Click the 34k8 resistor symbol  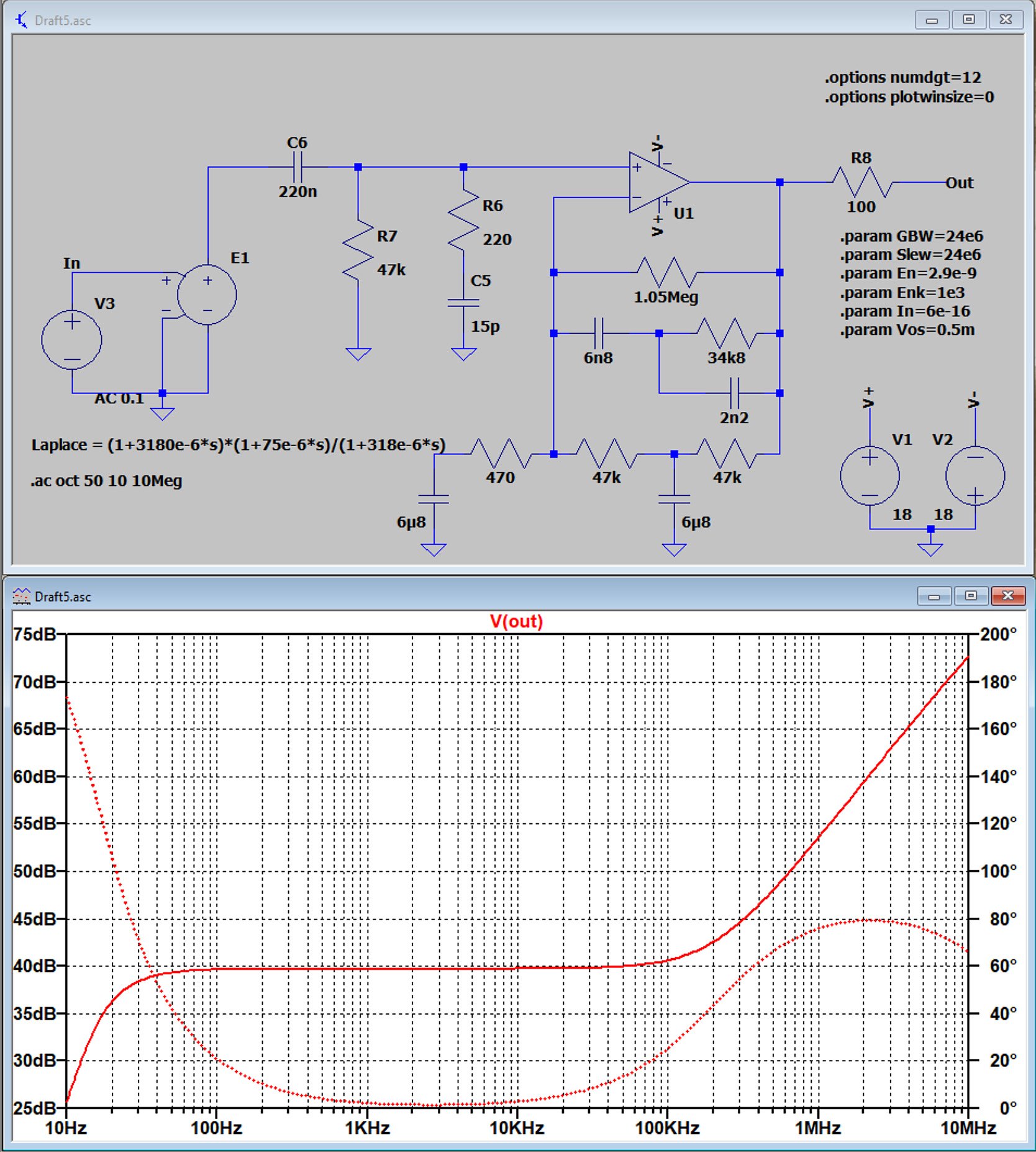tap(727, 333)
